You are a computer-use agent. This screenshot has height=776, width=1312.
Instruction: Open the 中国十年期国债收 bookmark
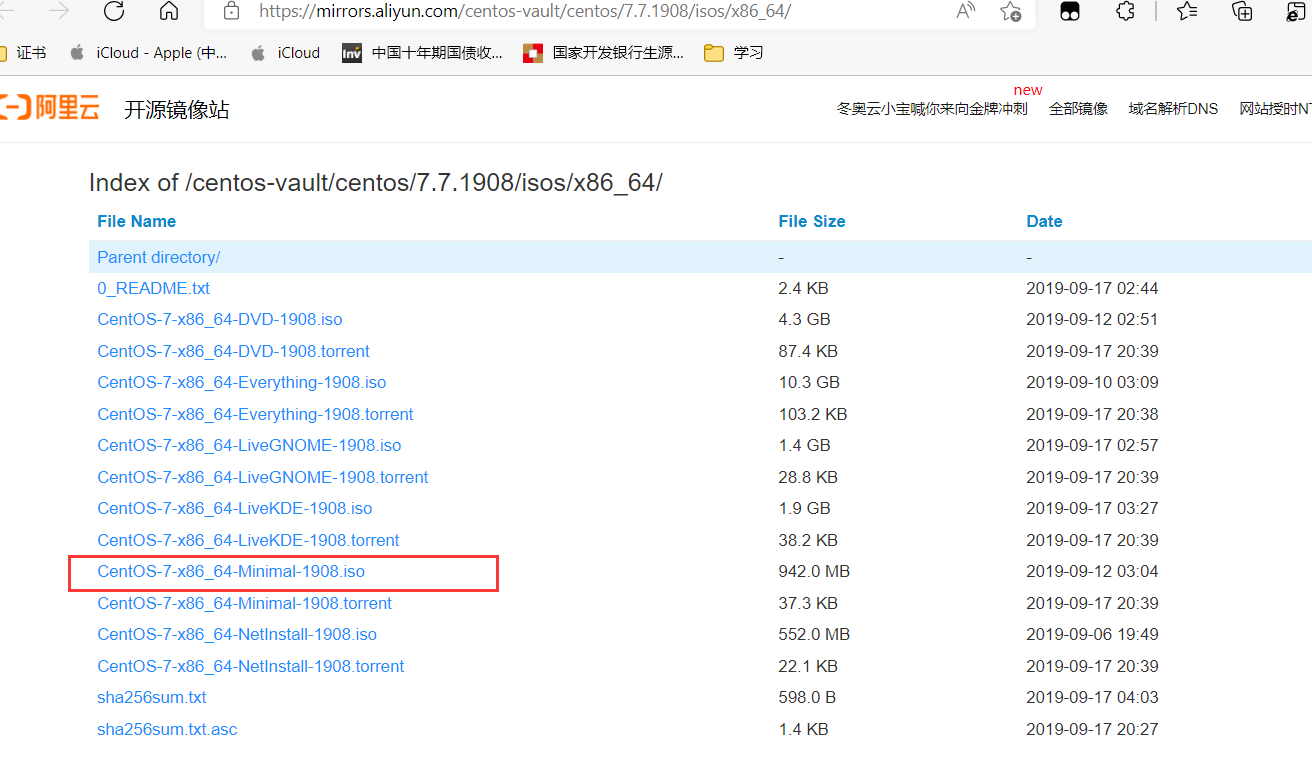click(422, 53)
